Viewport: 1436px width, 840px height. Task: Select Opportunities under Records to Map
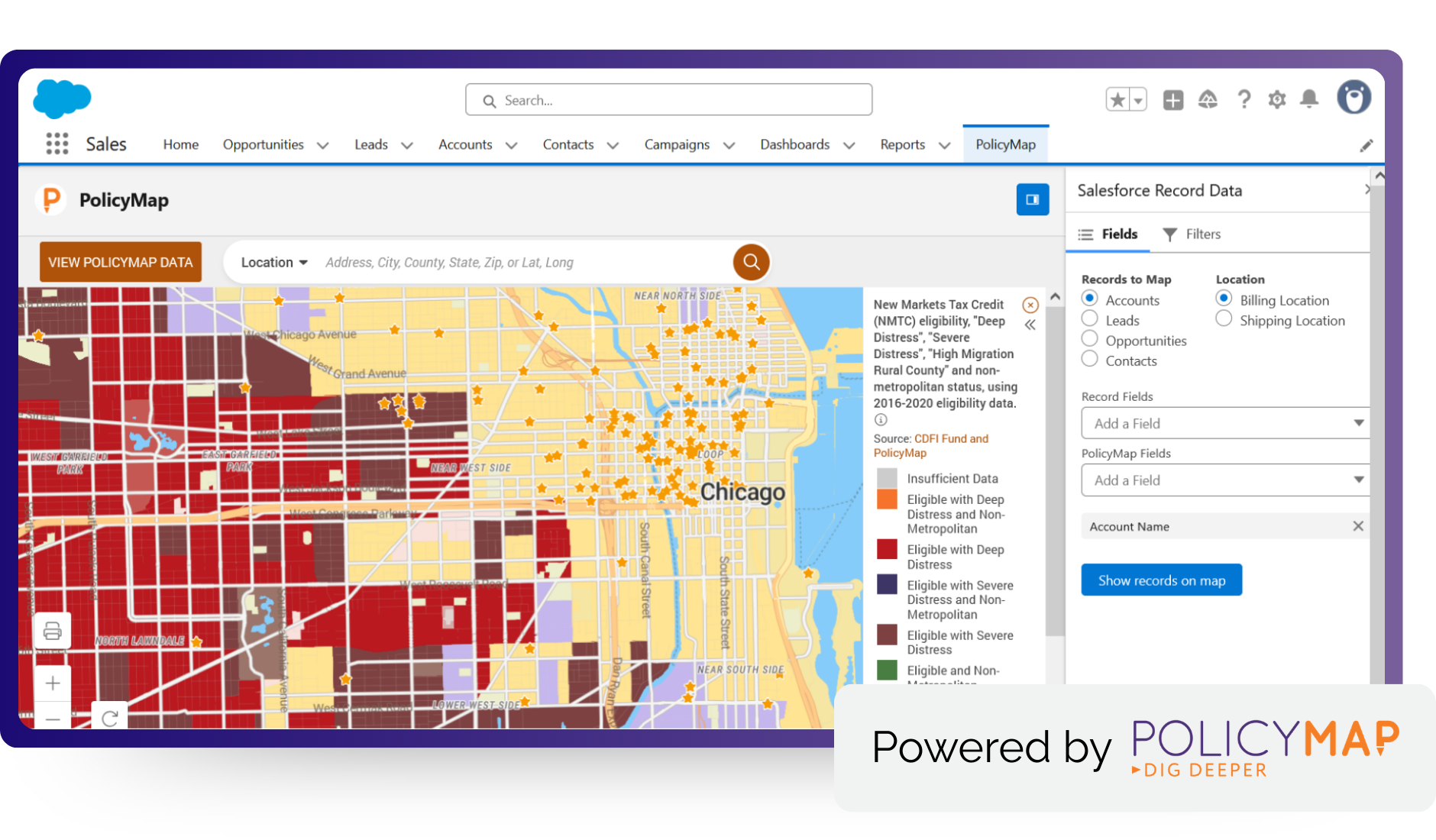1090,339
